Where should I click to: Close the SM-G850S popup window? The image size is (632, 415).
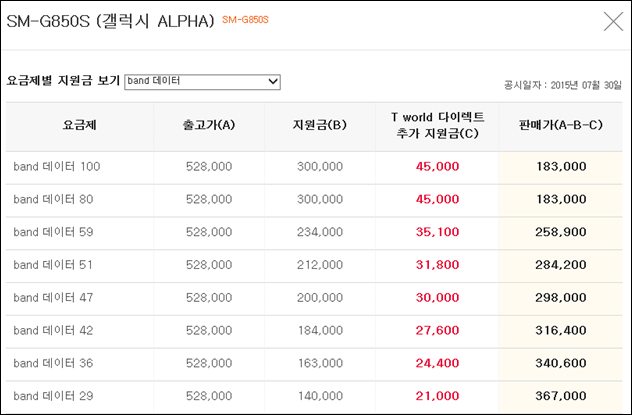point(613,21)
